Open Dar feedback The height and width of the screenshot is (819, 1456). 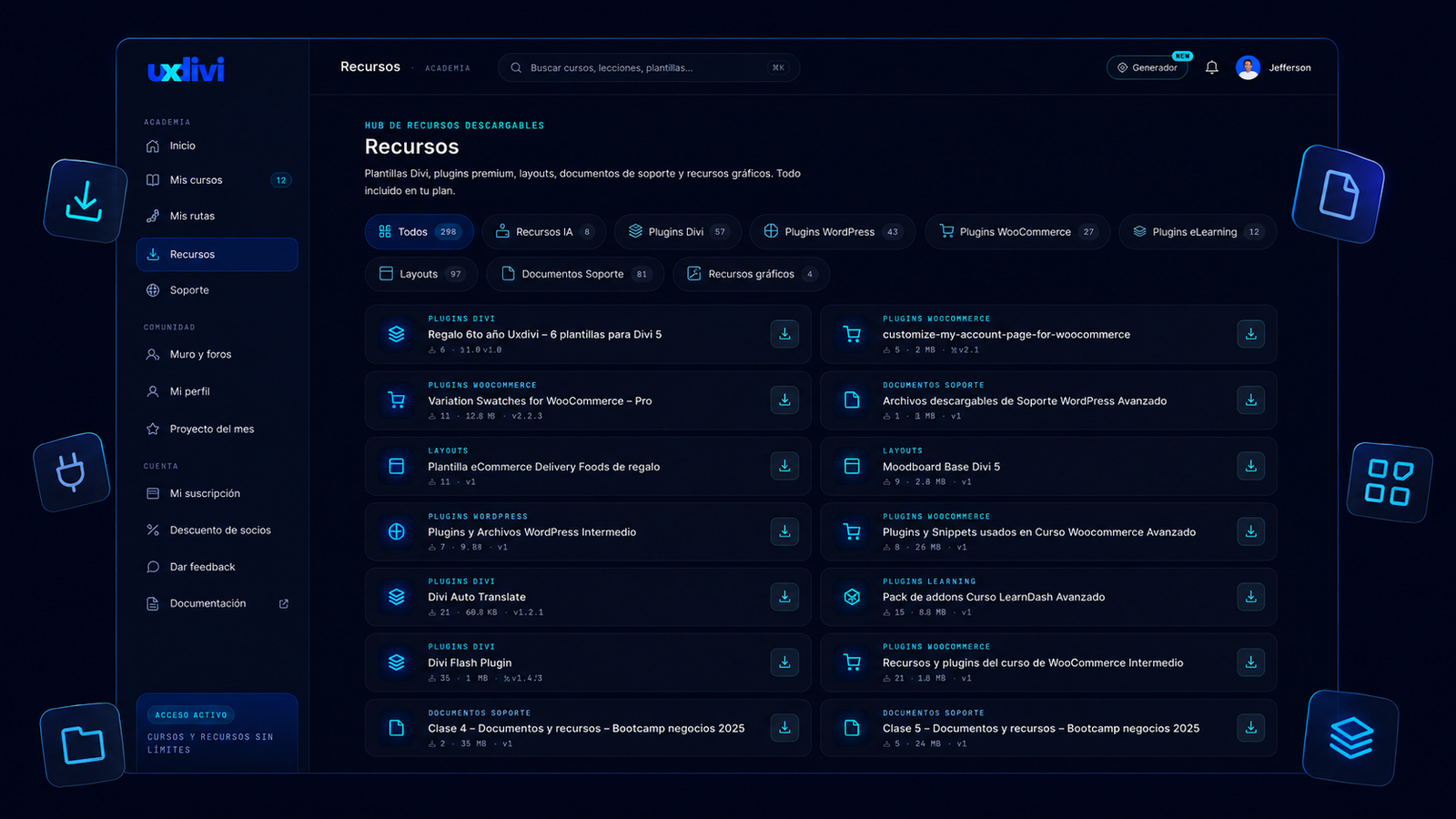(x=217, y=567)
